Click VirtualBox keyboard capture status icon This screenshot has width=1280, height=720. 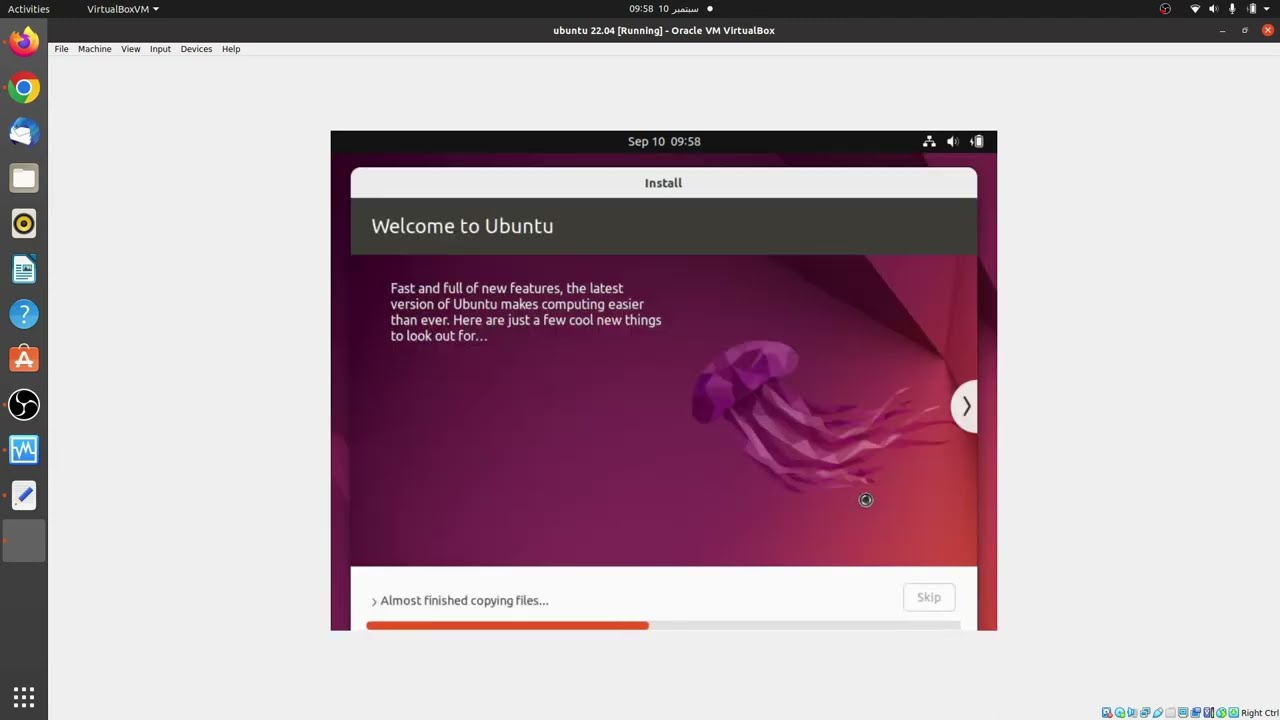pos(1233,713)
